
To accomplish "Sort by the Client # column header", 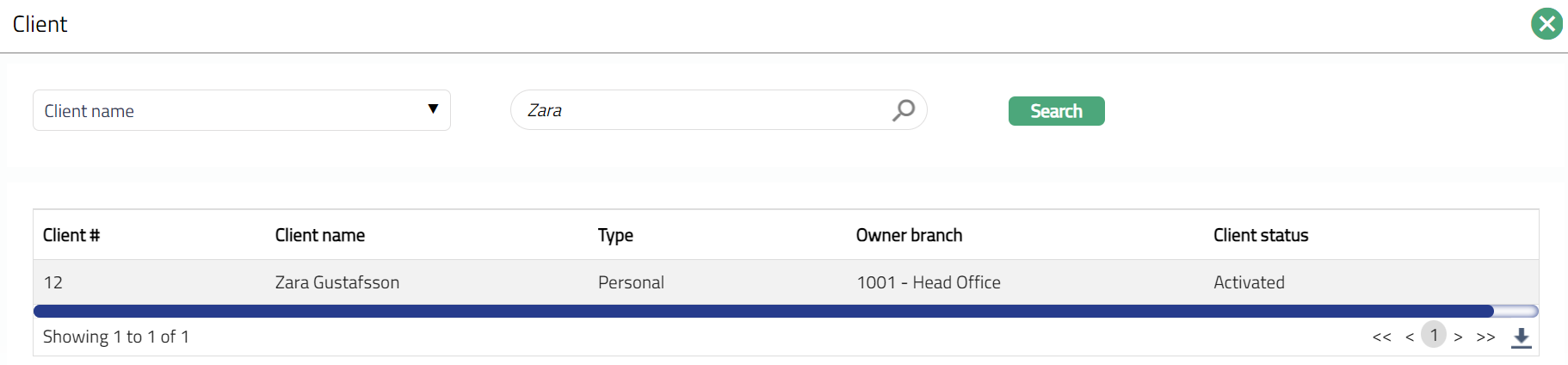I will click(x=71, y=236).
